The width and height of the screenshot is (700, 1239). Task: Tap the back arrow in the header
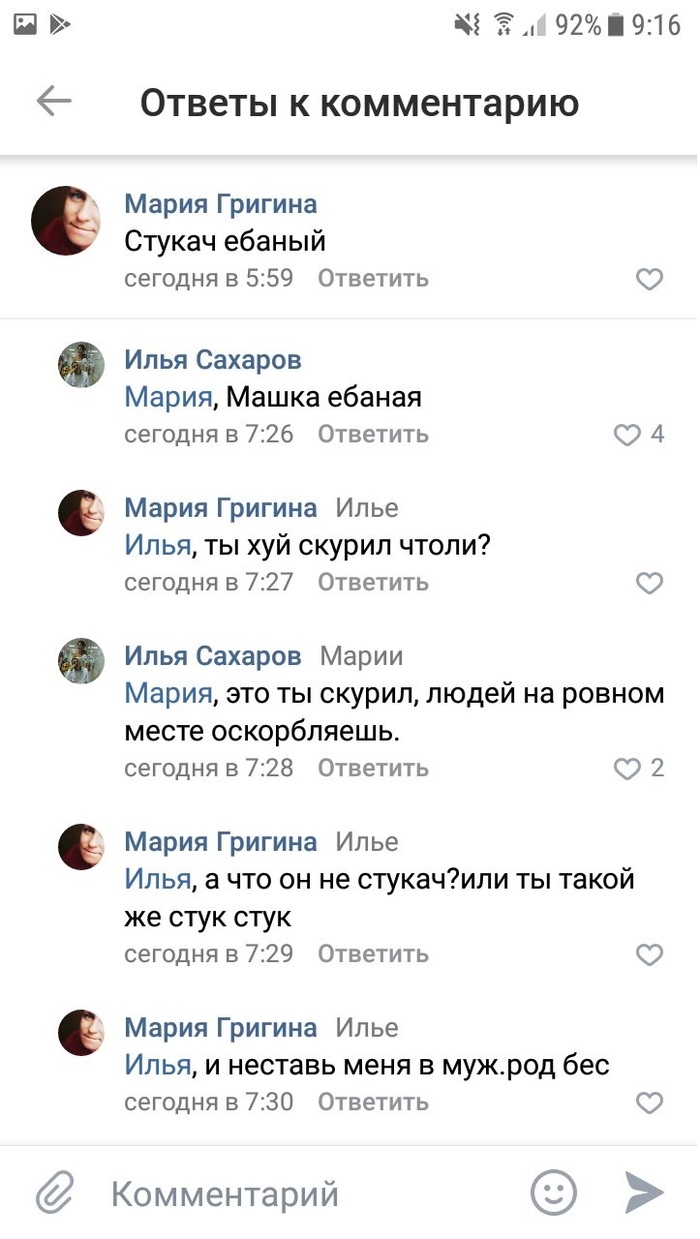click(54, 101)
